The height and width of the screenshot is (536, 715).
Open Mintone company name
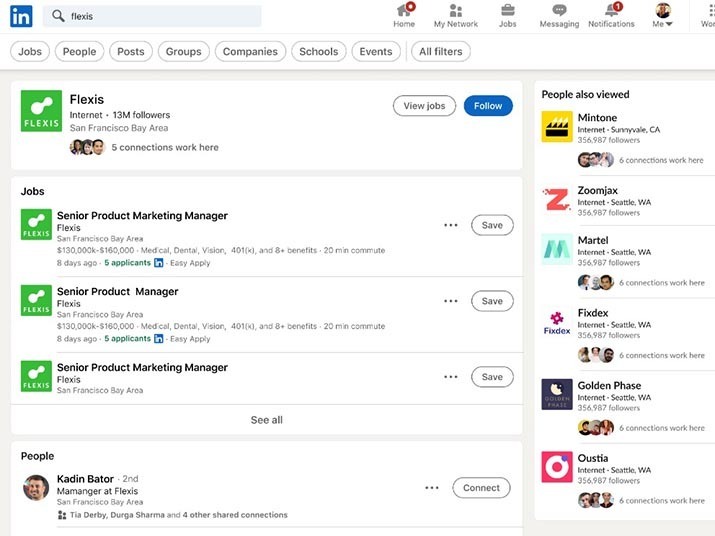[x=597, y=118]
